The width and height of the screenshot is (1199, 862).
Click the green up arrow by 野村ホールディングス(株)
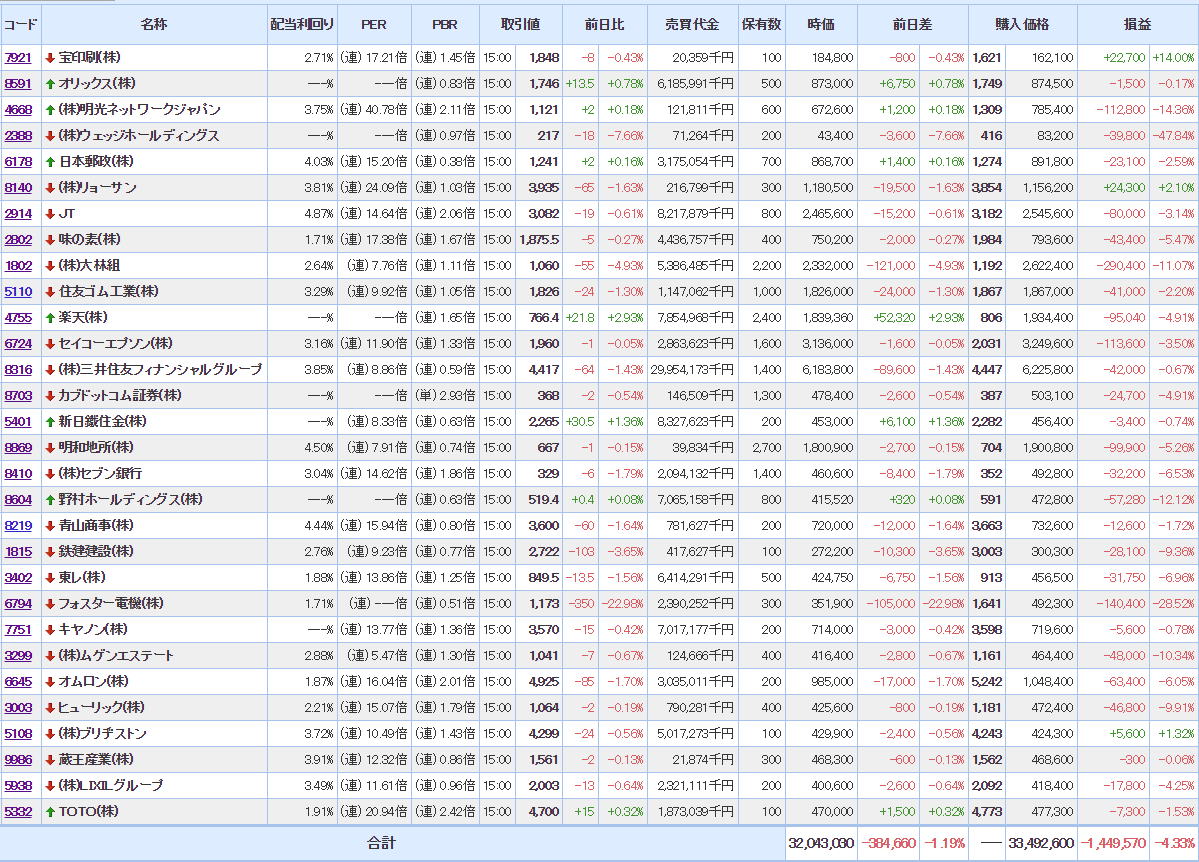[50, 500]
